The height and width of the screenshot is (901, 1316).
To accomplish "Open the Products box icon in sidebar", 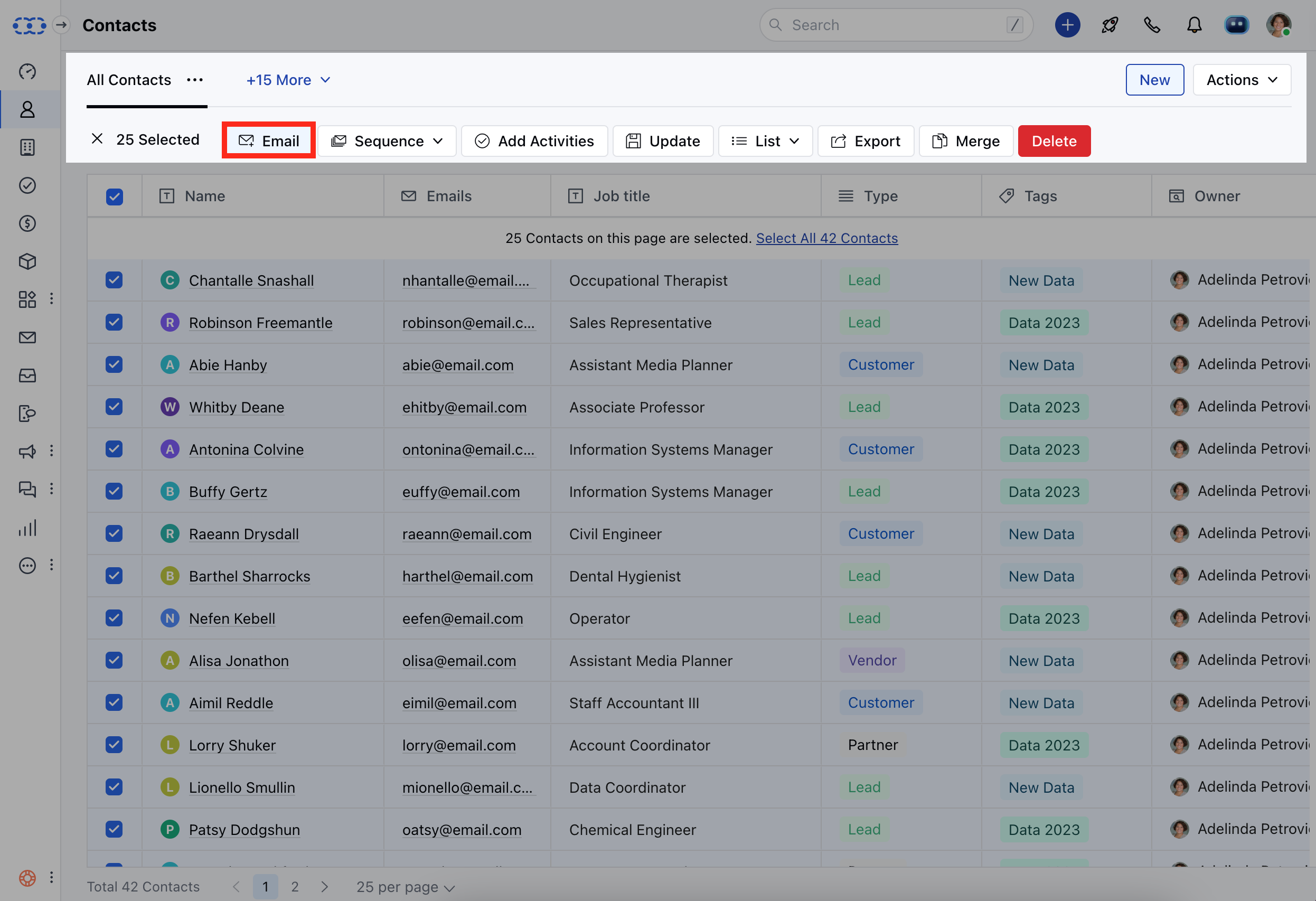I will [27, 261].
